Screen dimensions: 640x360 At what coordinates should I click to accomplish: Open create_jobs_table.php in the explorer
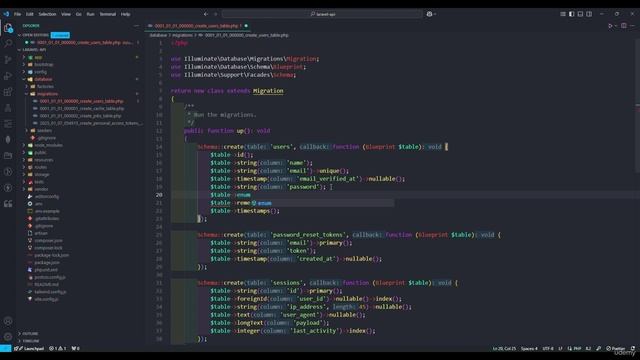point(80,116)
